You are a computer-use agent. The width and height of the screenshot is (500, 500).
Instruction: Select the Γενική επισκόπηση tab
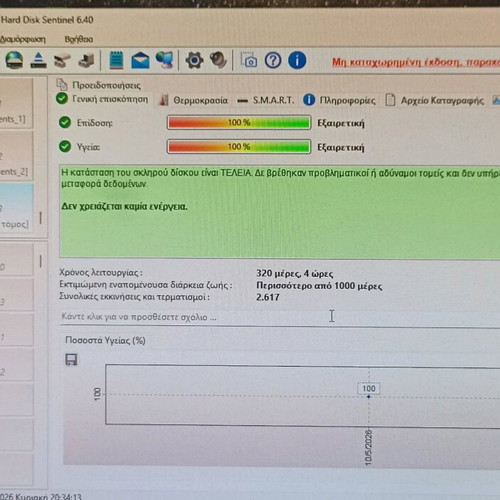[x=102, y=99]
